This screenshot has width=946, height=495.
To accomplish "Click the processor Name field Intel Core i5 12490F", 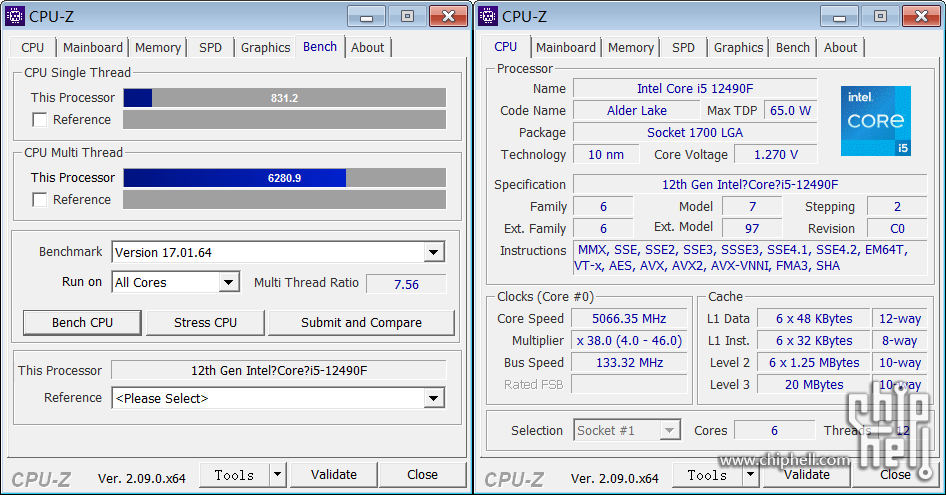I will click(695, 88).
